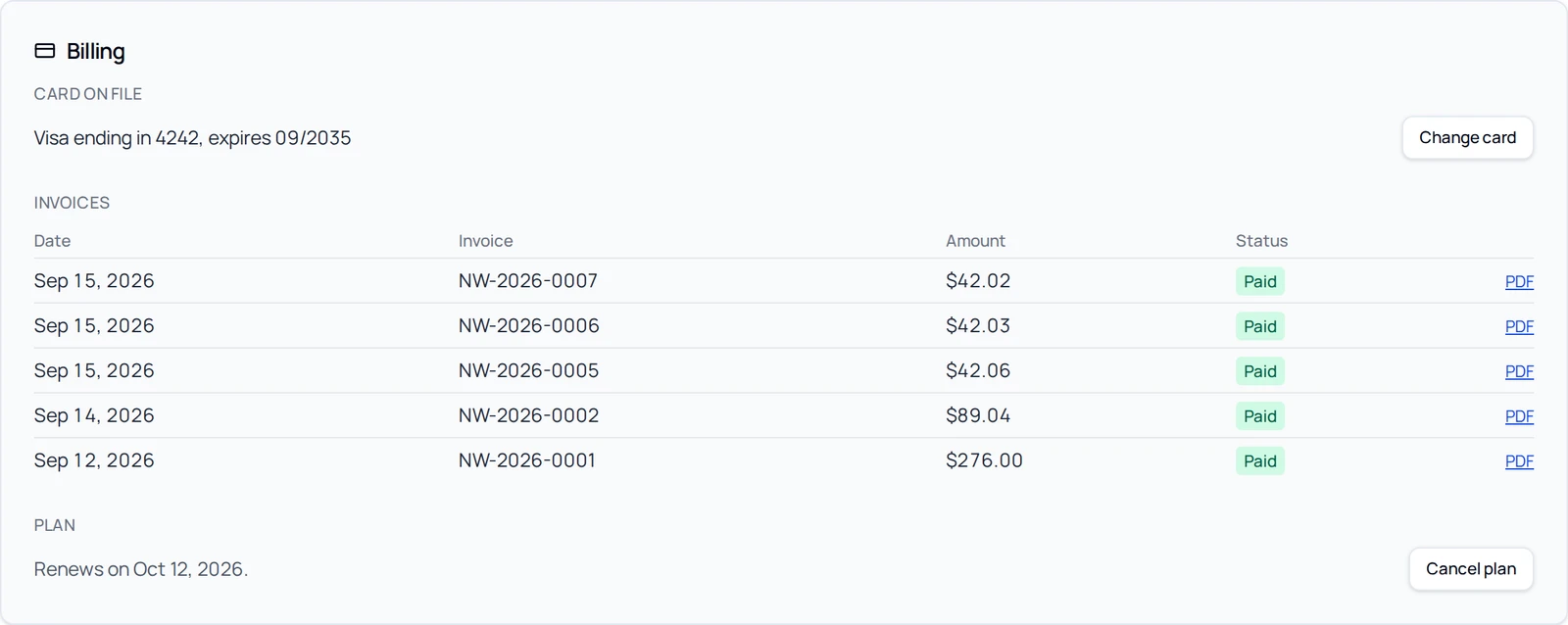
Task: Click the Paid badge for NW-2026-0005
Action: point(1260,372)
